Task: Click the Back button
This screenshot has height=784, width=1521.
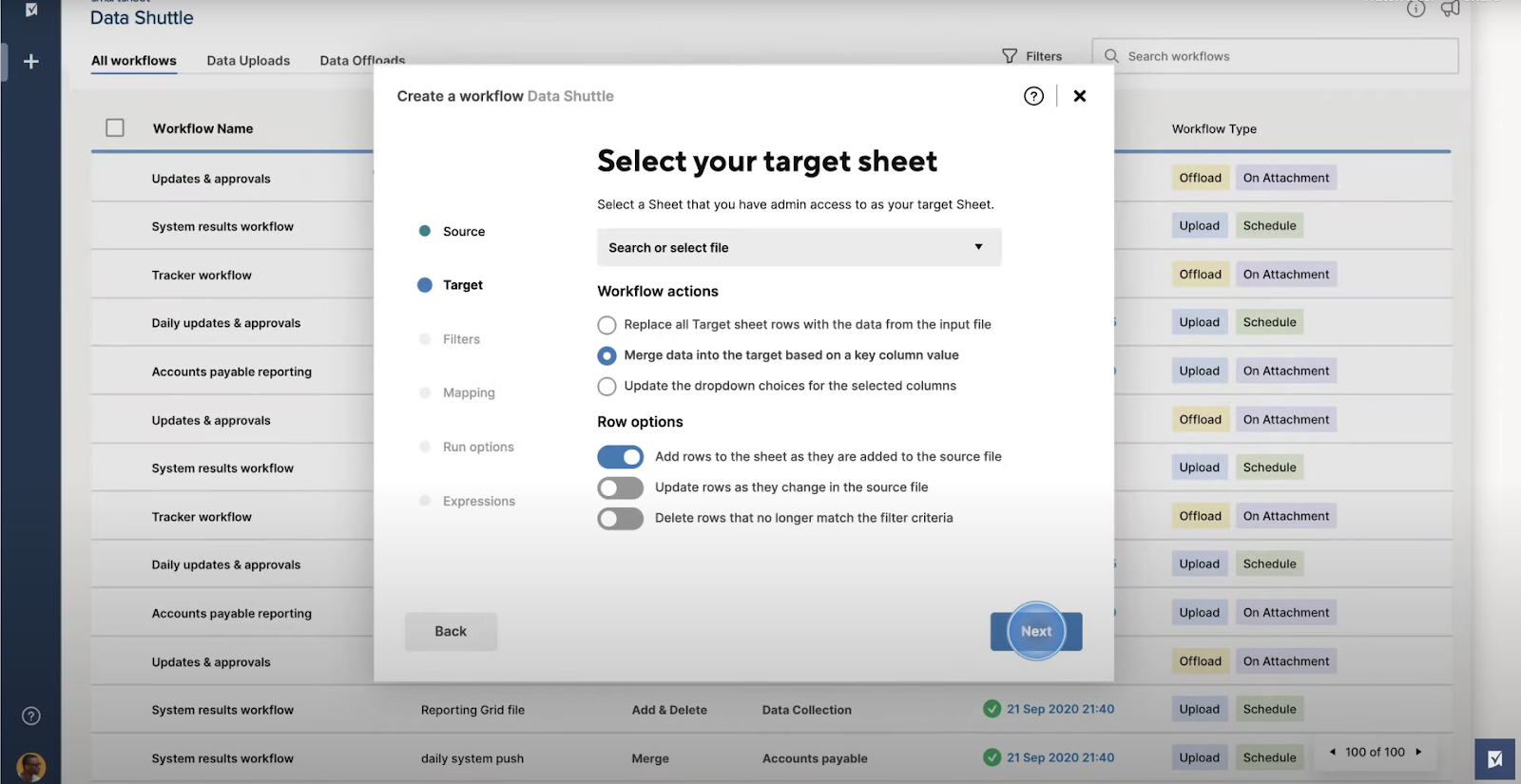Action: coord(451,631)
